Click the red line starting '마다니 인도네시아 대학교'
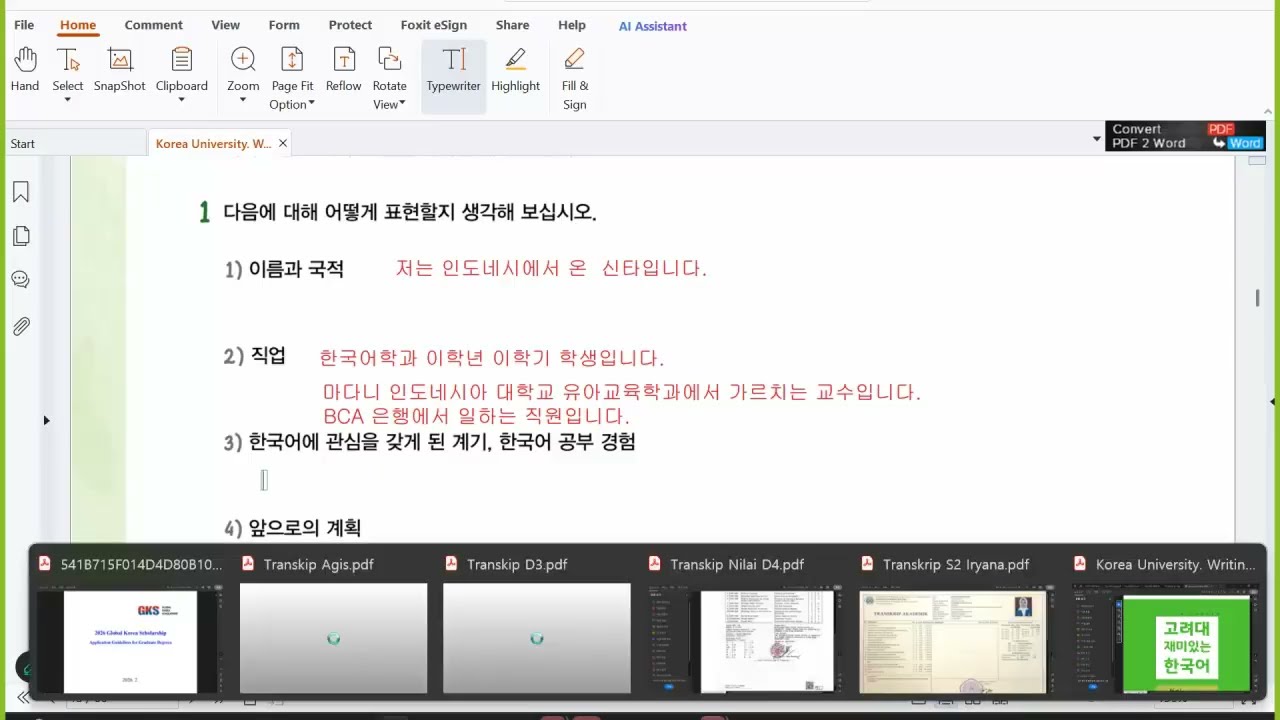This screenshot has height=720, width=1280. click(621, 392)
